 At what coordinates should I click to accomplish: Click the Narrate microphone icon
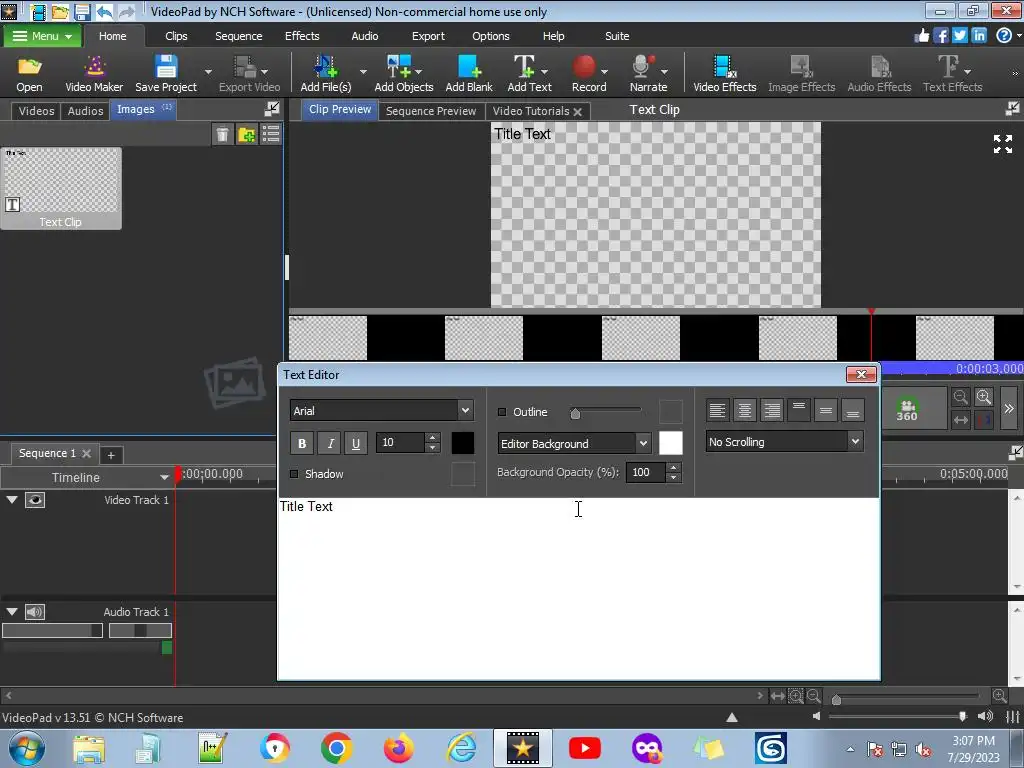tap(648, 73)
